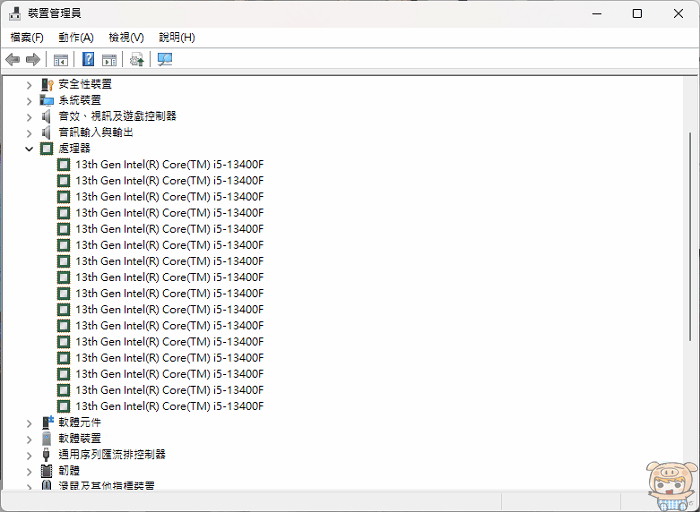
Task: Select the 音效、視訊及遊戲控制器 label
Action: click(x=117, y=116)
